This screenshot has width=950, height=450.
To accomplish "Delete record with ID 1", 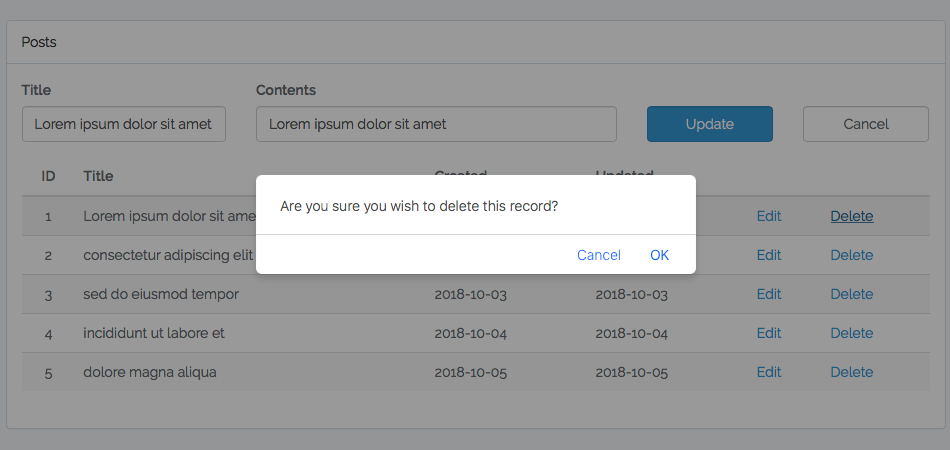I will click(851, 216).
